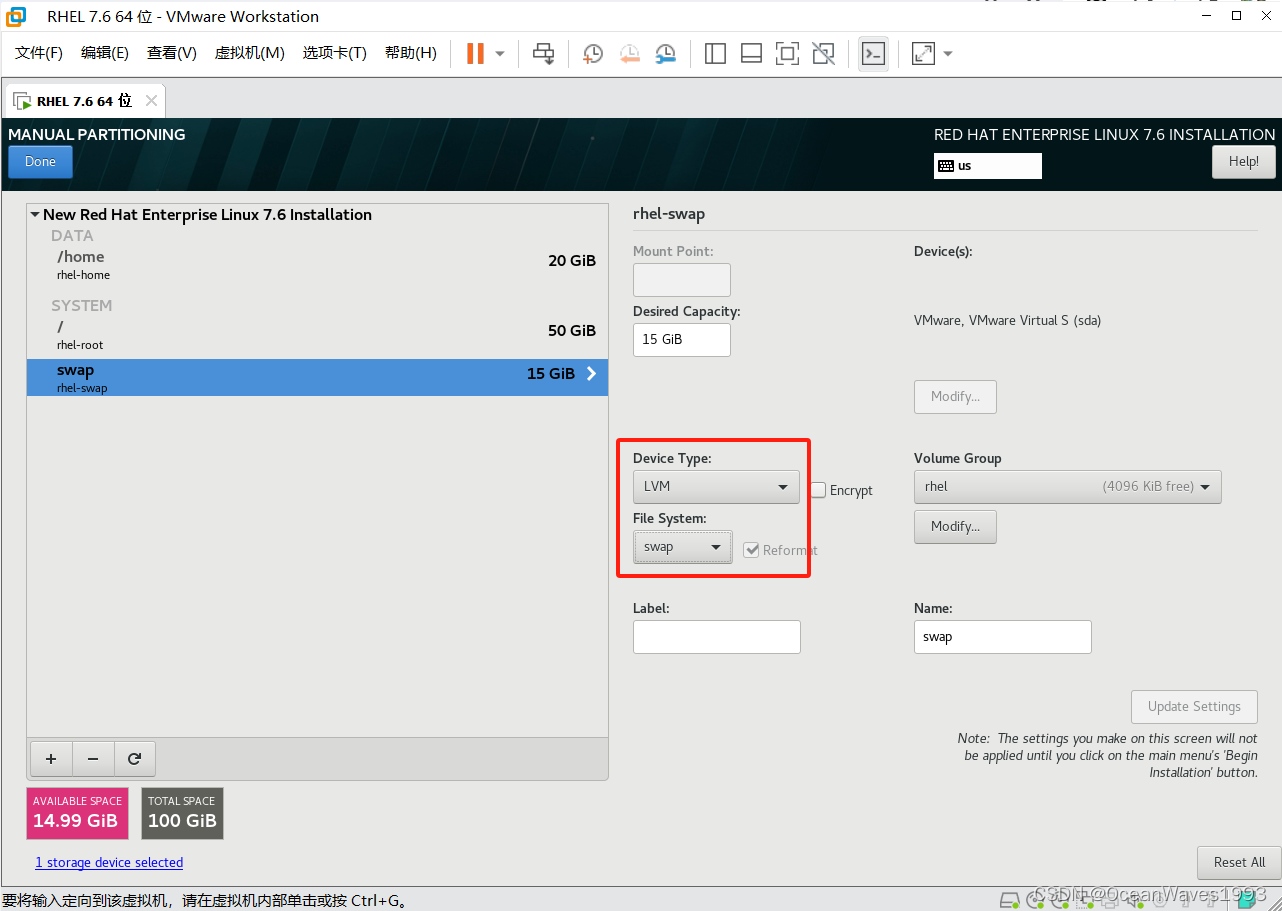Image resolution: width=1282 pixels, height=911 pixels.
Task: Reload storage configuration from disk
Action: tap(134, 759)
